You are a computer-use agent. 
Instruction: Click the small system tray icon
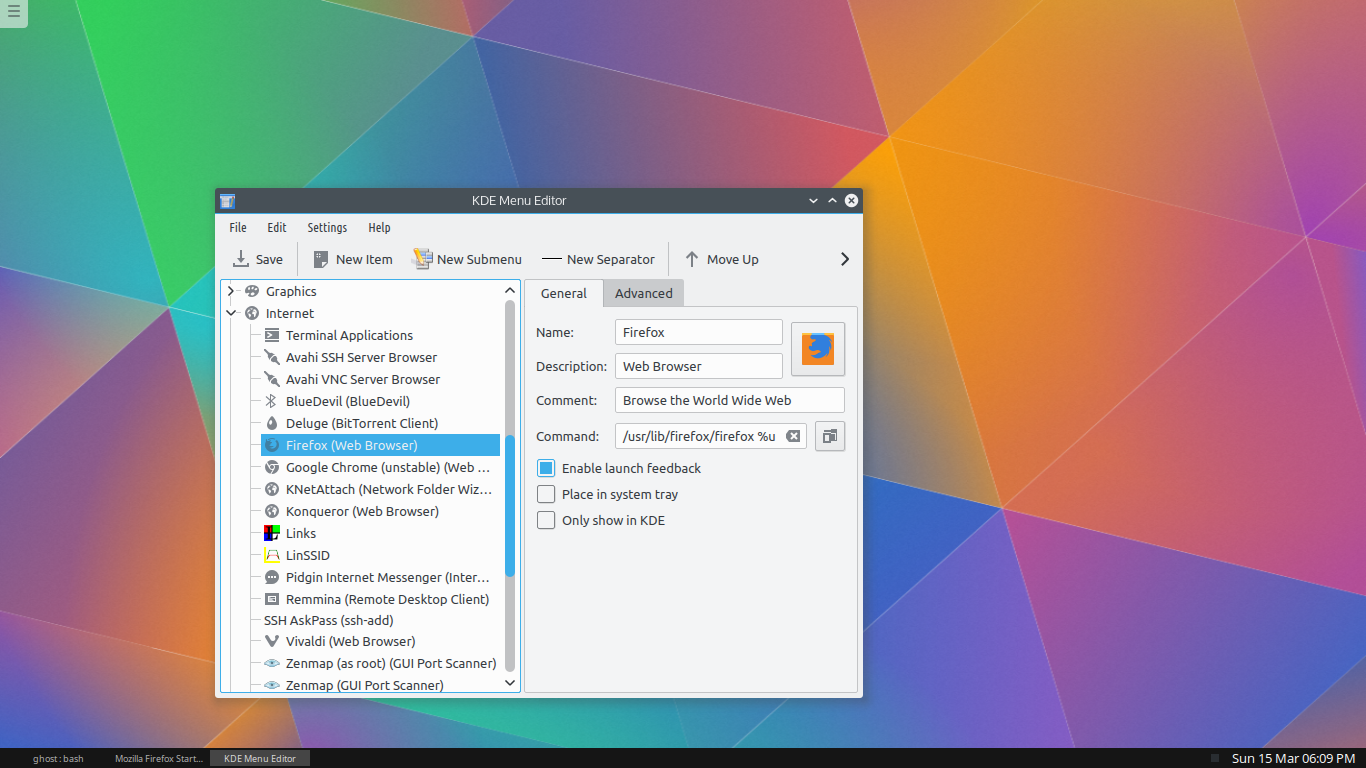[x=1215, y=758]
